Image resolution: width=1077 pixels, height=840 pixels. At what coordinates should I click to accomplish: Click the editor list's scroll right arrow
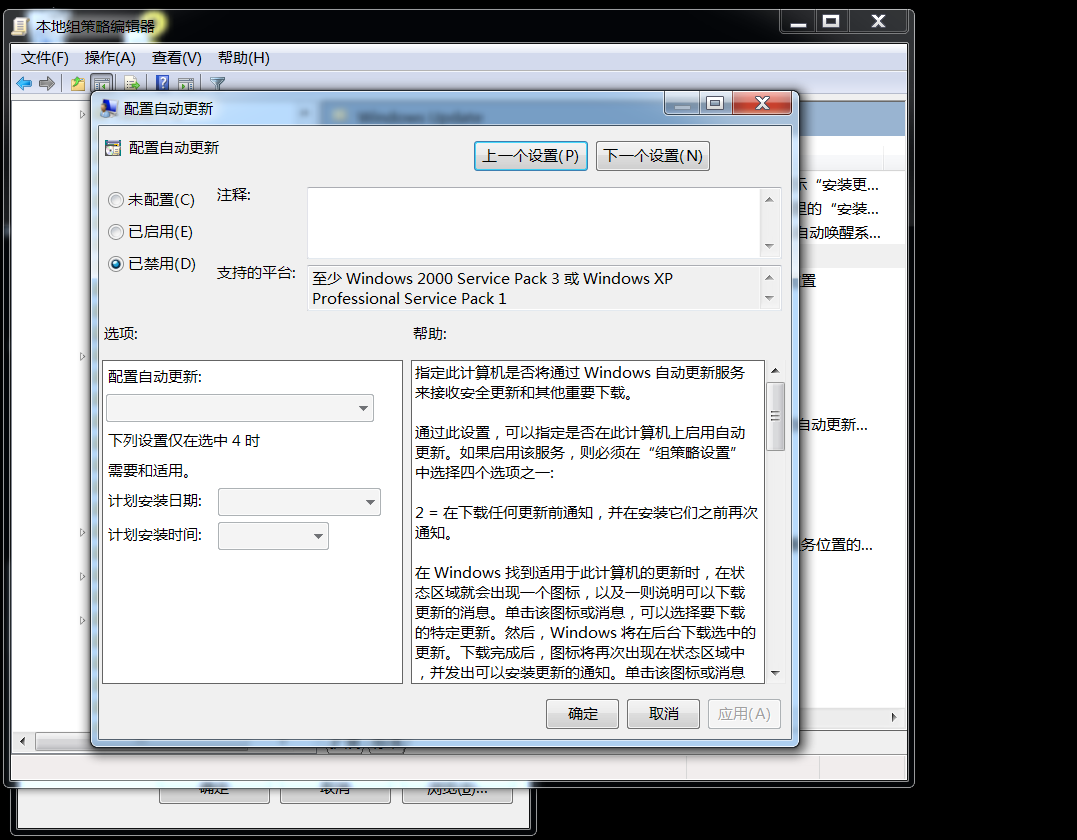coord(894,717)
